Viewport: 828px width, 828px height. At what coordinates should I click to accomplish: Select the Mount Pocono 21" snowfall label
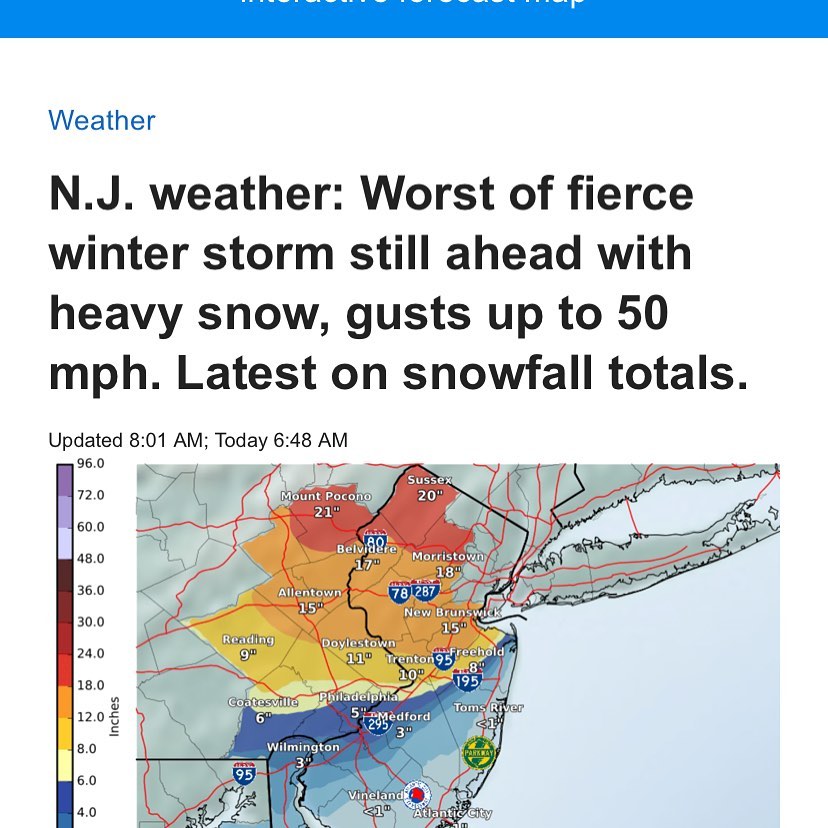pos(326,504)
